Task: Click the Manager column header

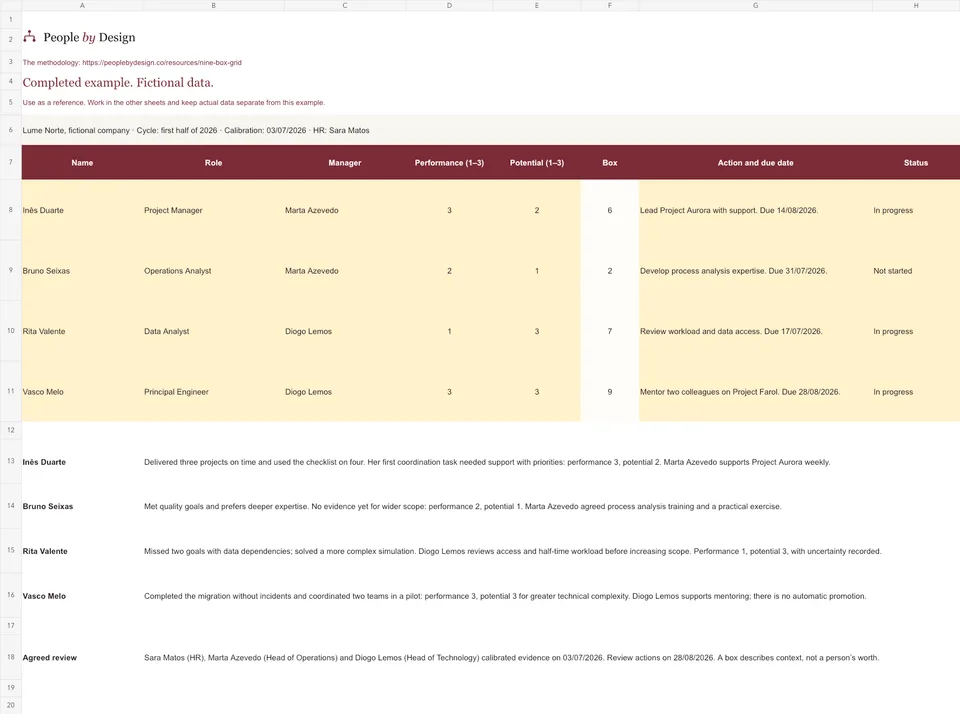Action: click(x=345, y=163)
